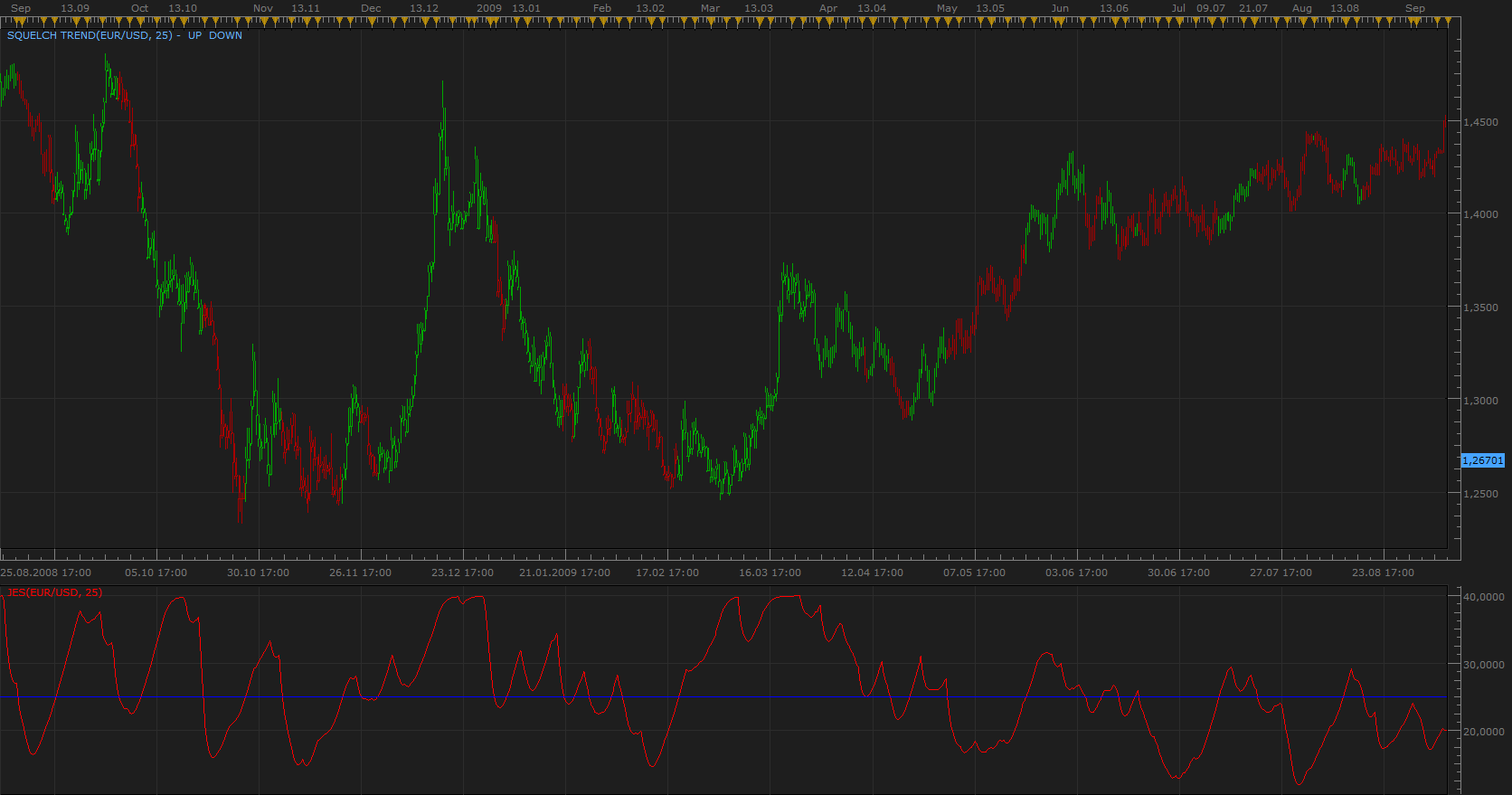Select the 27.07 17:00 time label
The image size is (1512, 795).
1280,573
